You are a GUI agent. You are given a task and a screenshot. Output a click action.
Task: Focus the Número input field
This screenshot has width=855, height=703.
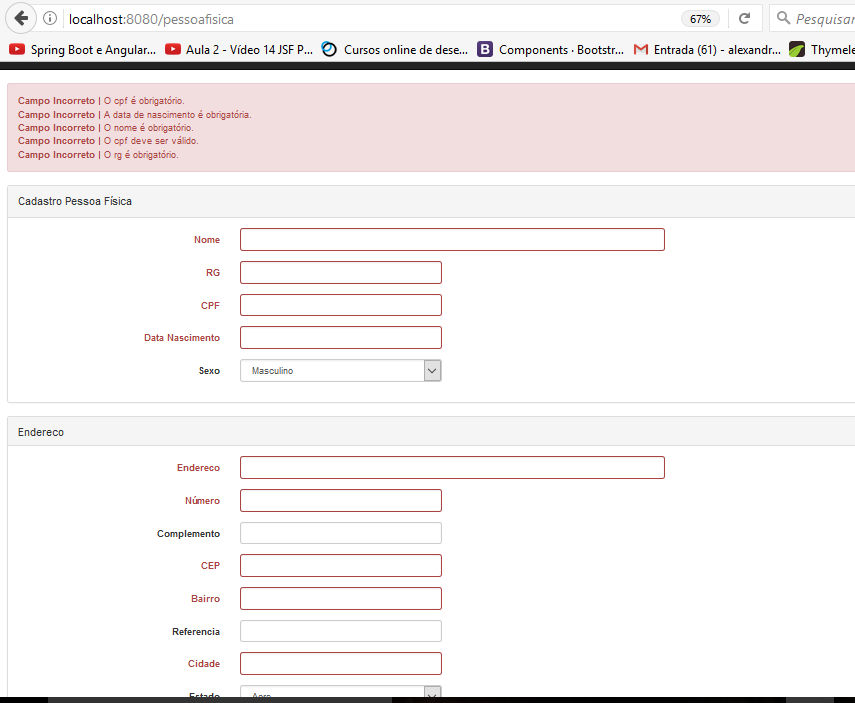tap(341, 500)
